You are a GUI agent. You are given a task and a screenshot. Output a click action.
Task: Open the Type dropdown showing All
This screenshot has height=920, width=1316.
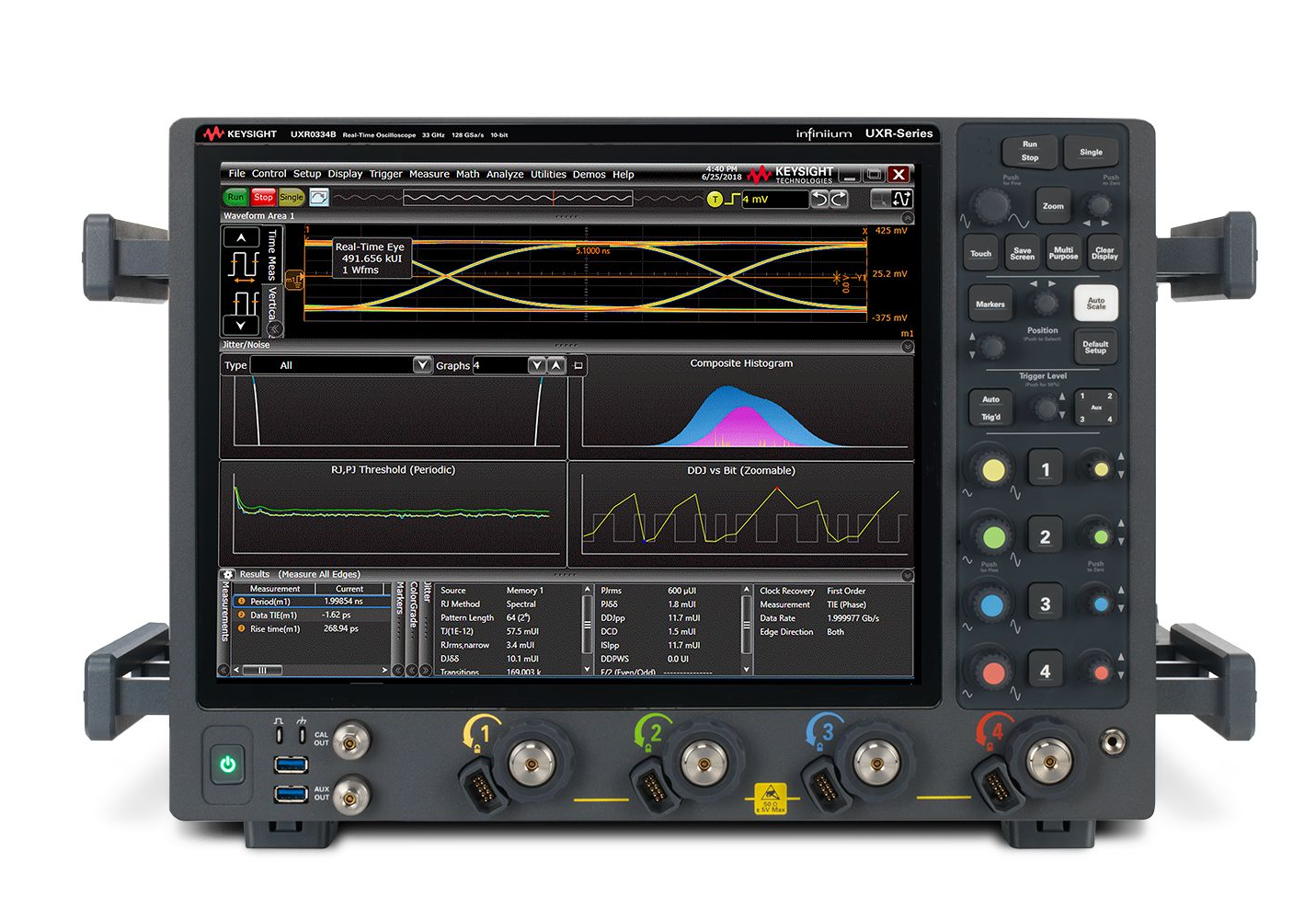(422, 365)
